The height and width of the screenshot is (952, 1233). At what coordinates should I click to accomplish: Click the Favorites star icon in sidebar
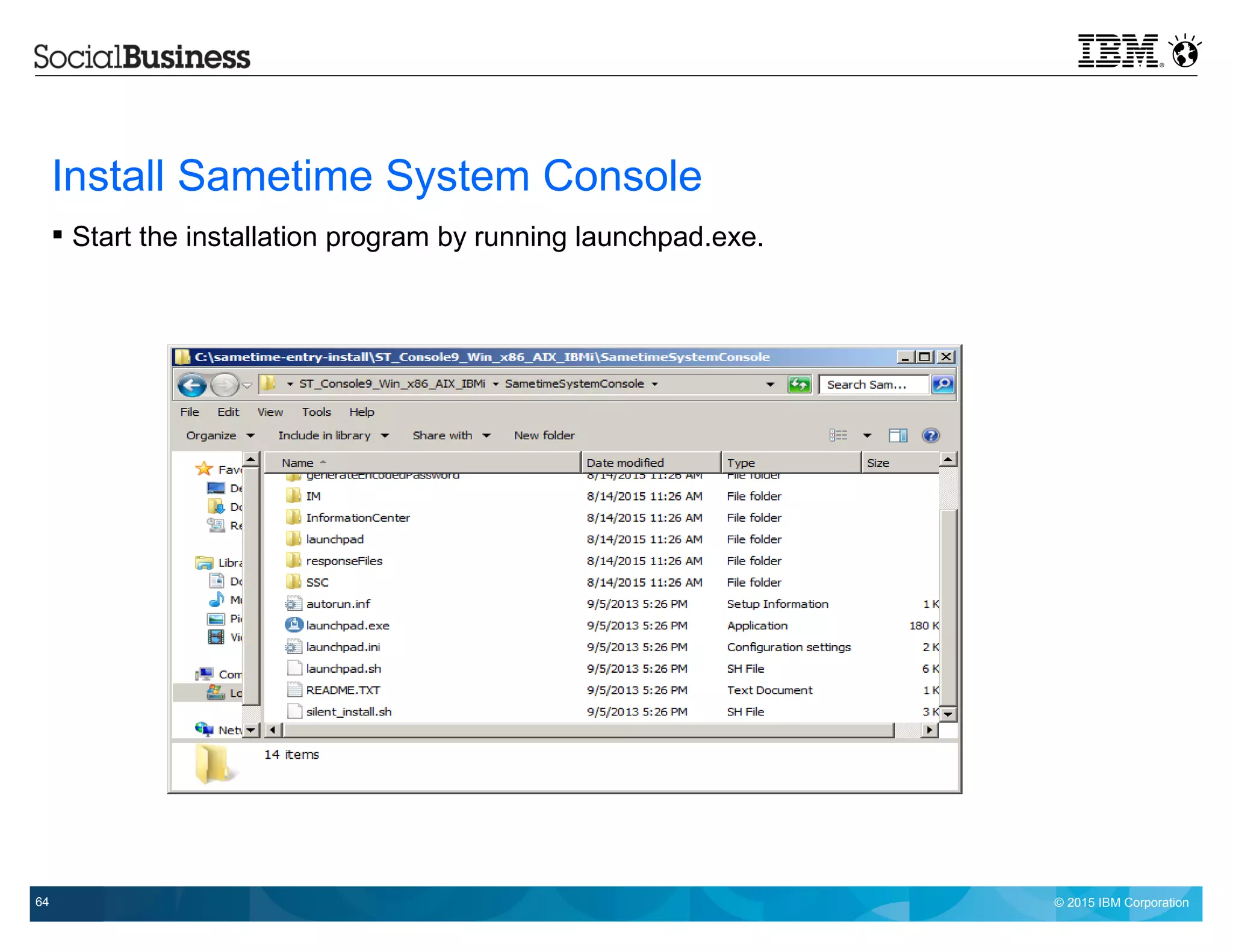coord(204,468)
